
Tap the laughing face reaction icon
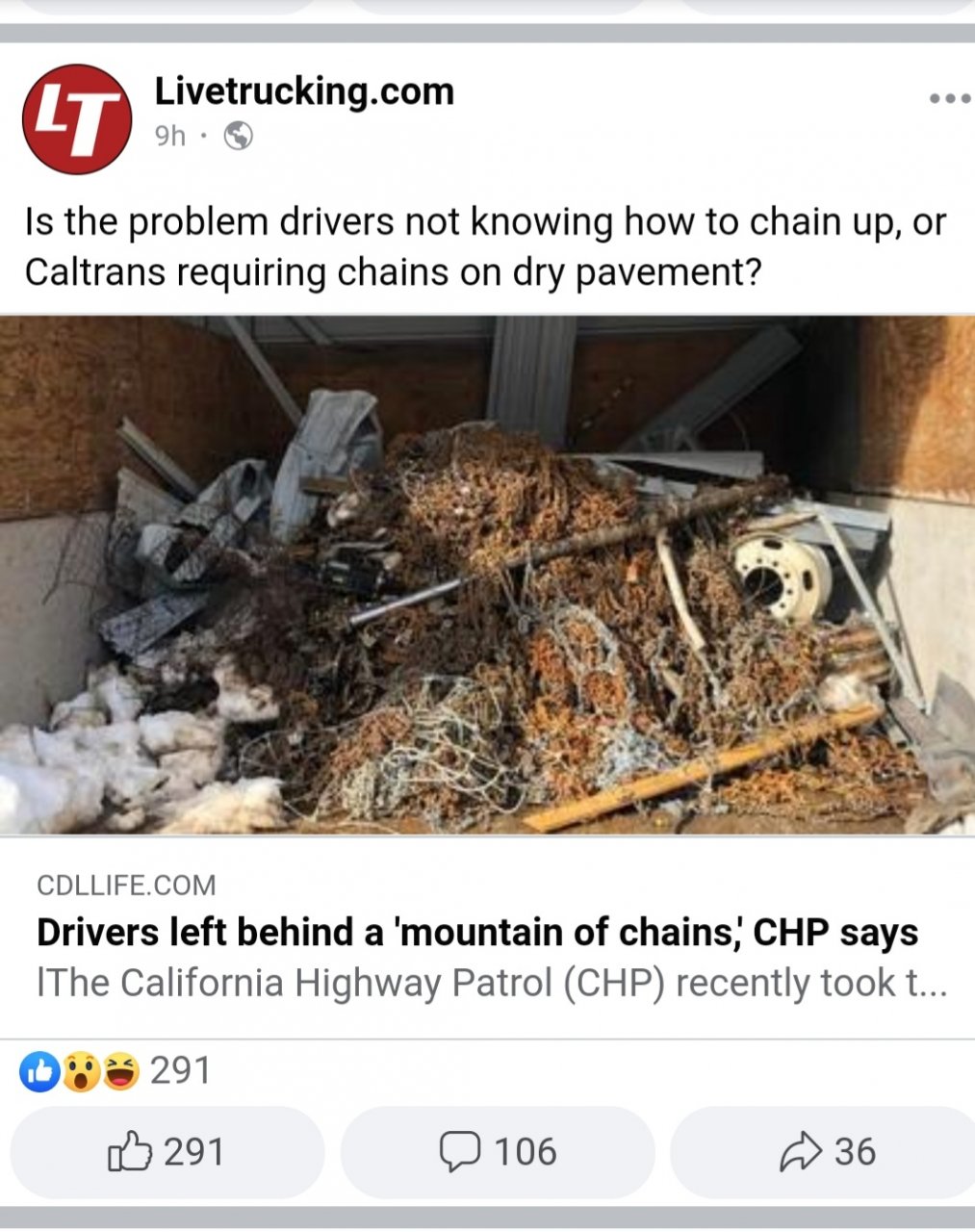point(120,1071)
